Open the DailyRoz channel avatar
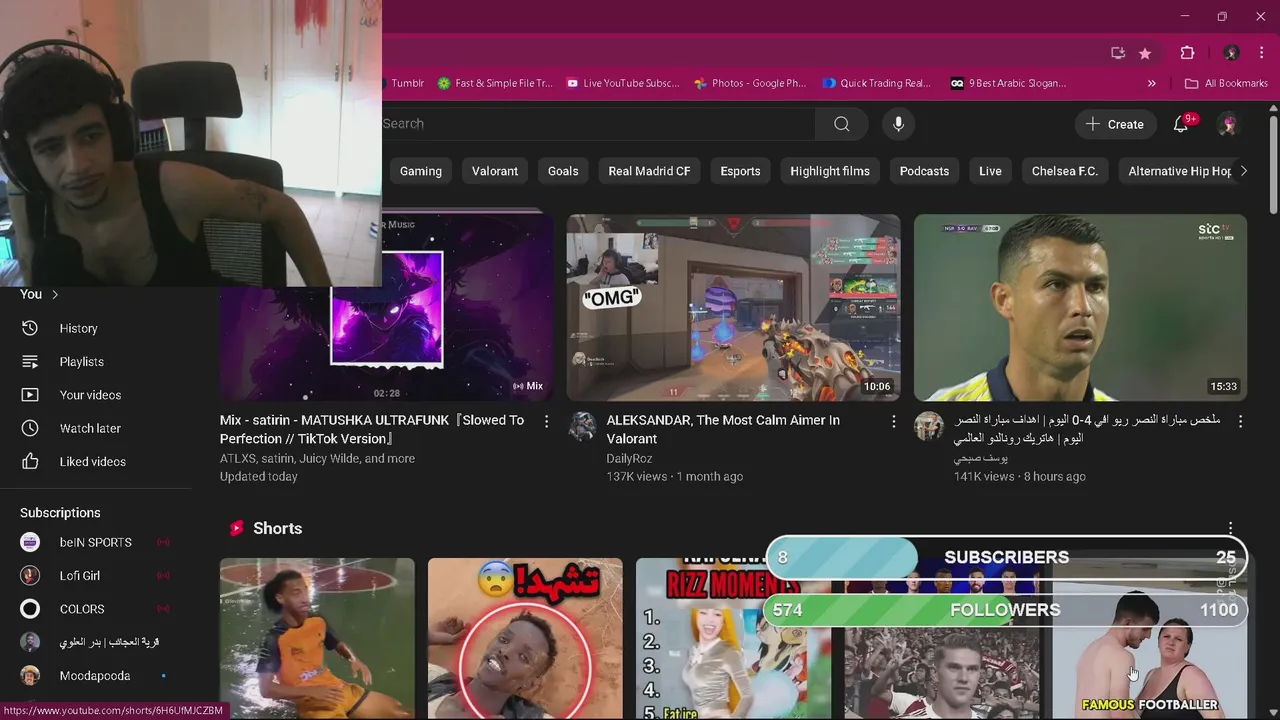1280x720 pixels. (582, 427)
